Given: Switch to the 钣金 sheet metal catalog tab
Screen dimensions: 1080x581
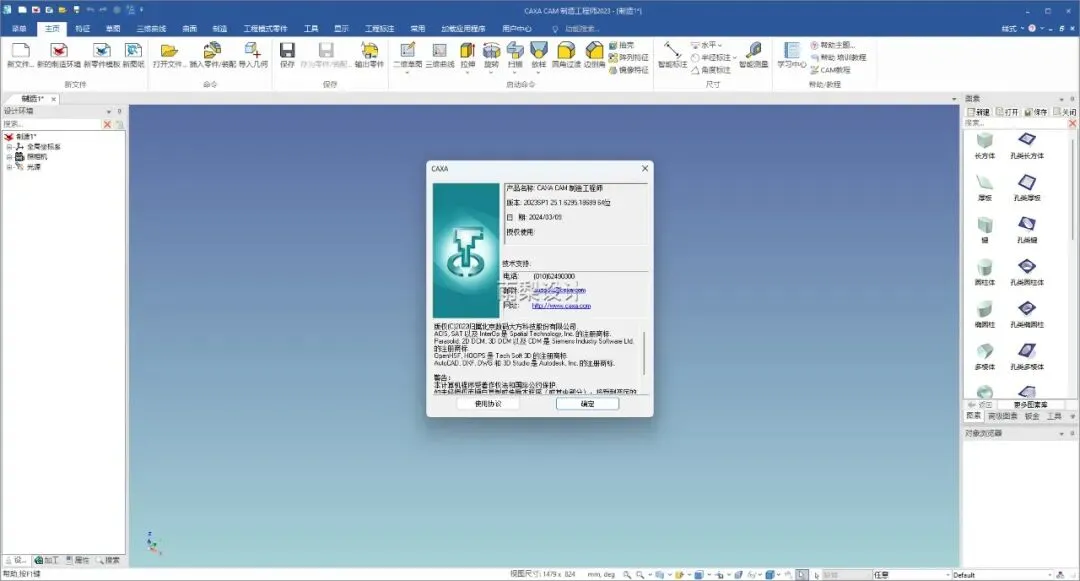Looking at the screenshot, I should point(1032,416).
